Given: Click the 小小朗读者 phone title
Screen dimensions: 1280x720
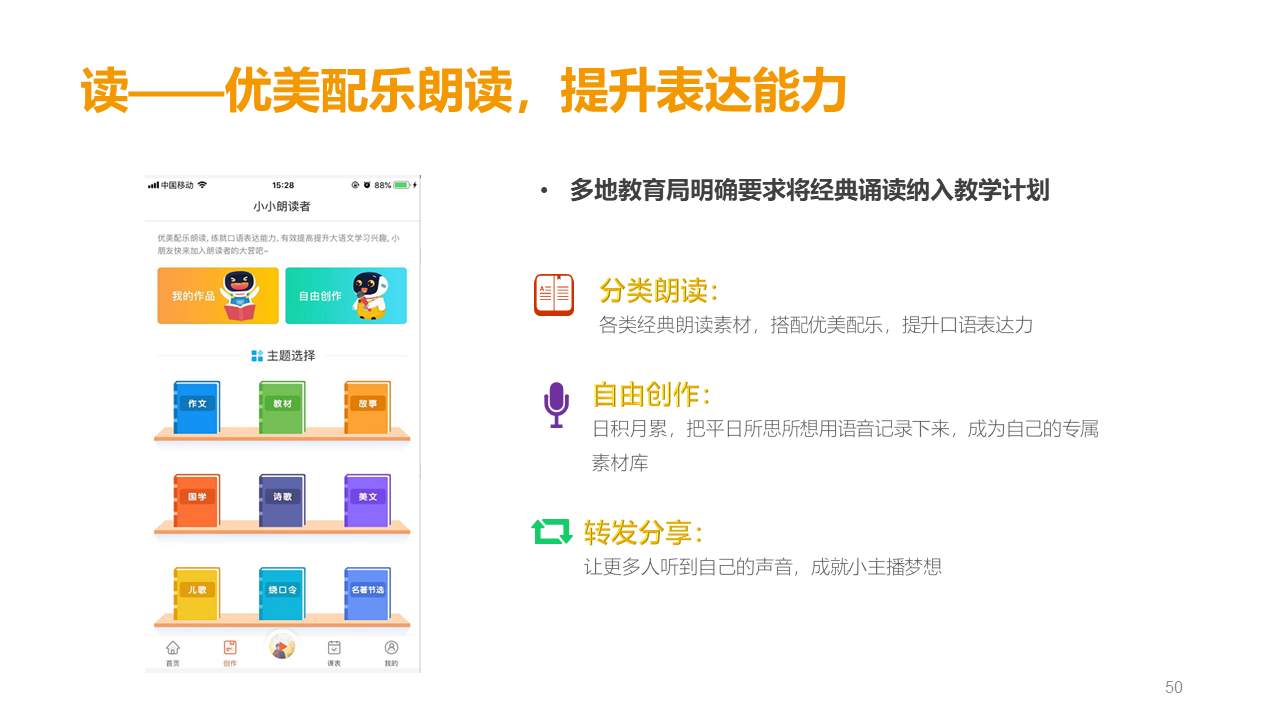Looking at the screenshot, I should coord(282,206).
